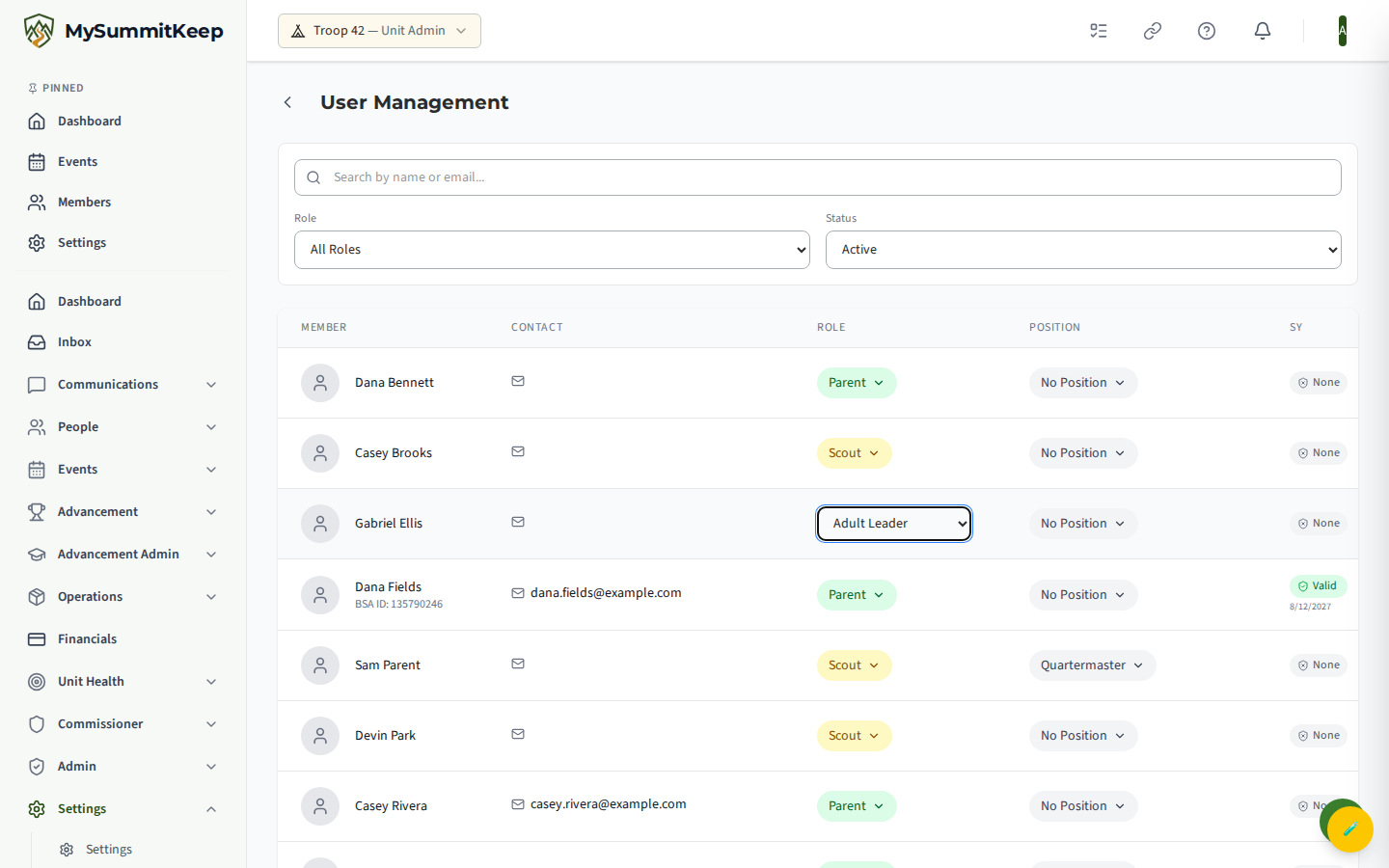The width and height of the screenshot is (1389, 868).
Task: Click Gabriel Ellis' avatar icon
Action: point(320,524)
